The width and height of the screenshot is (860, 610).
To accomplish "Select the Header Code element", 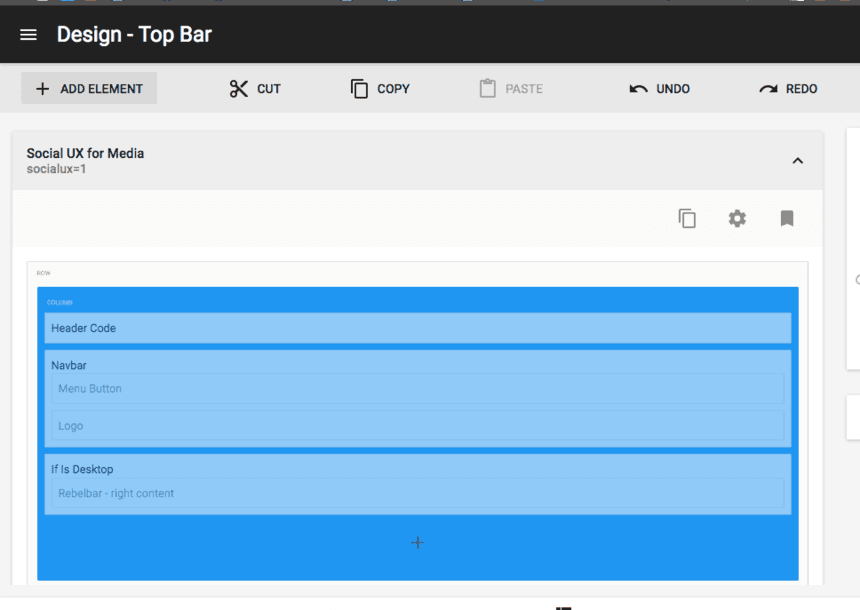I will click(84, 328).
